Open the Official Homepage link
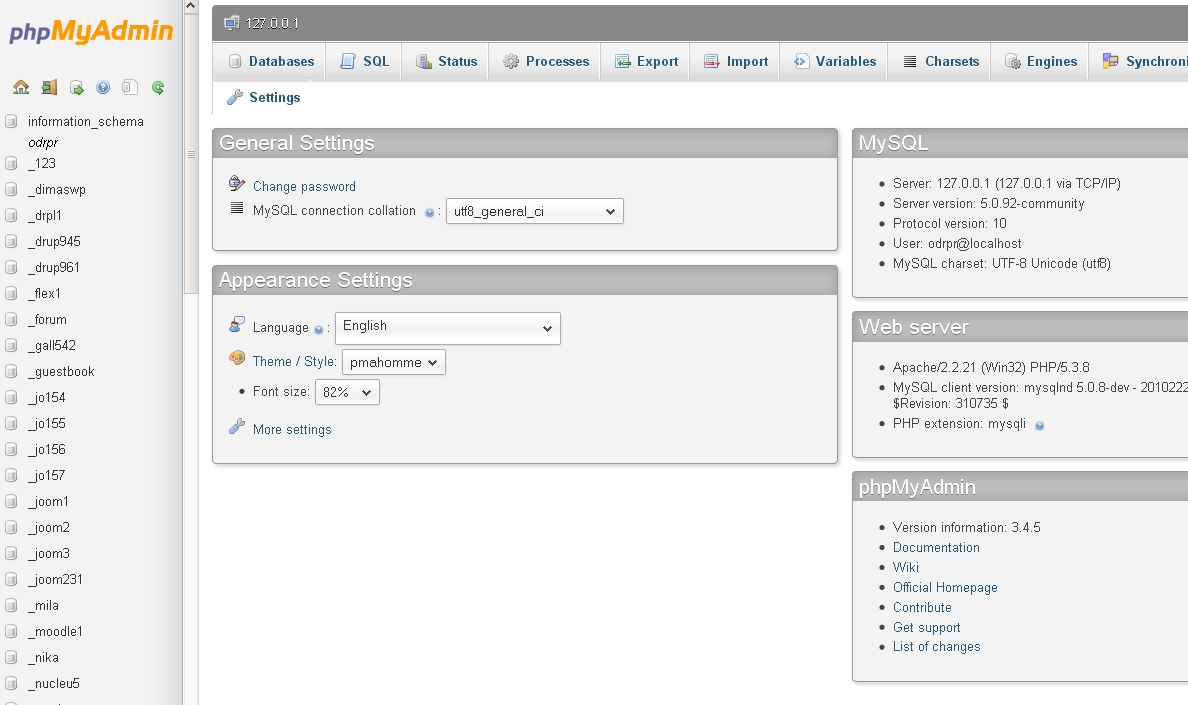This screenshot has width=1188, height=705. click(x=945, y=588)
